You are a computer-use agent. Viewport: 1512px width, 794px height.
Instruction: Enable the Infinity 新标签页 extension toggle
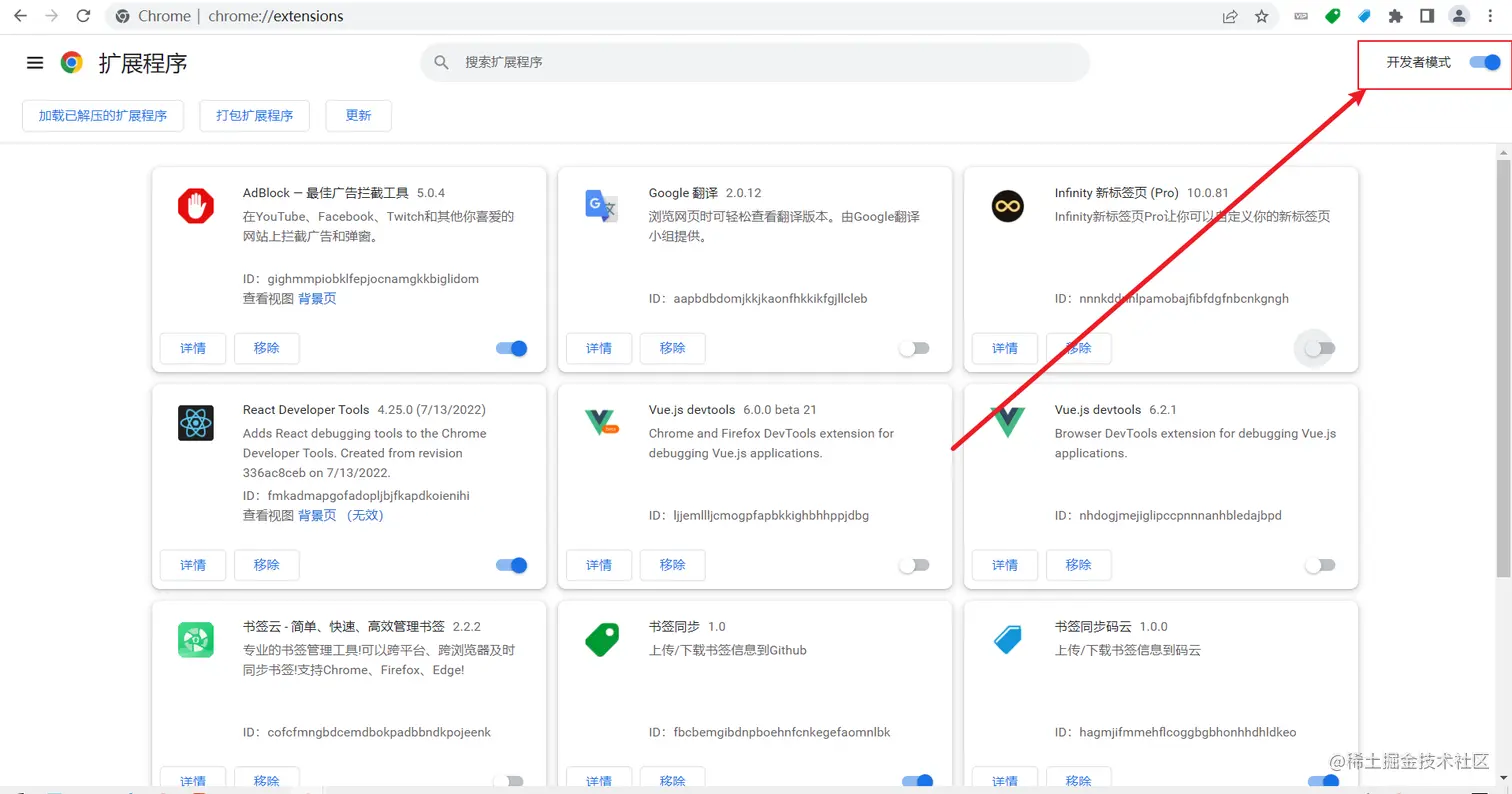pos(1320,348)
